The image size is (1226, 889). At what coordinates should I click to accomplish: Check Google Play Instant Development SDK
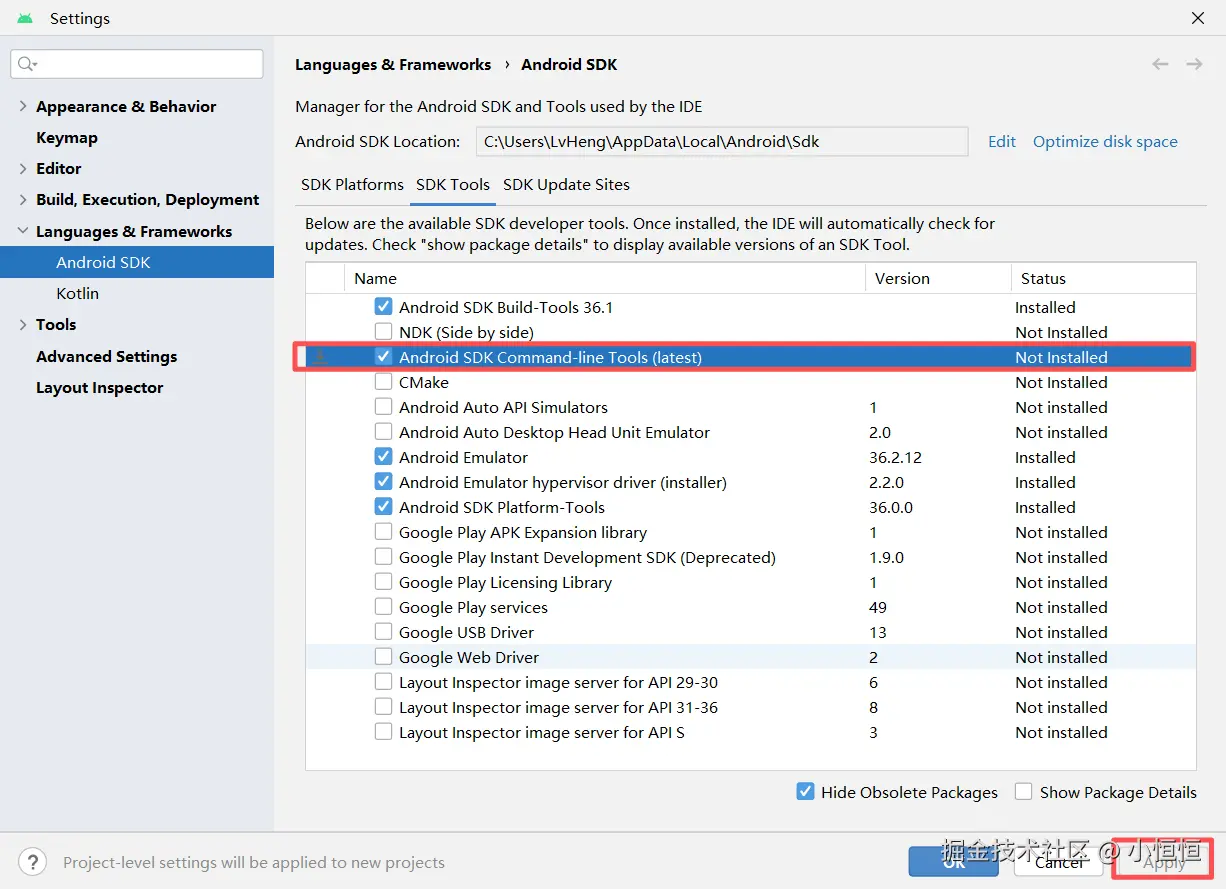coord(383,557)
